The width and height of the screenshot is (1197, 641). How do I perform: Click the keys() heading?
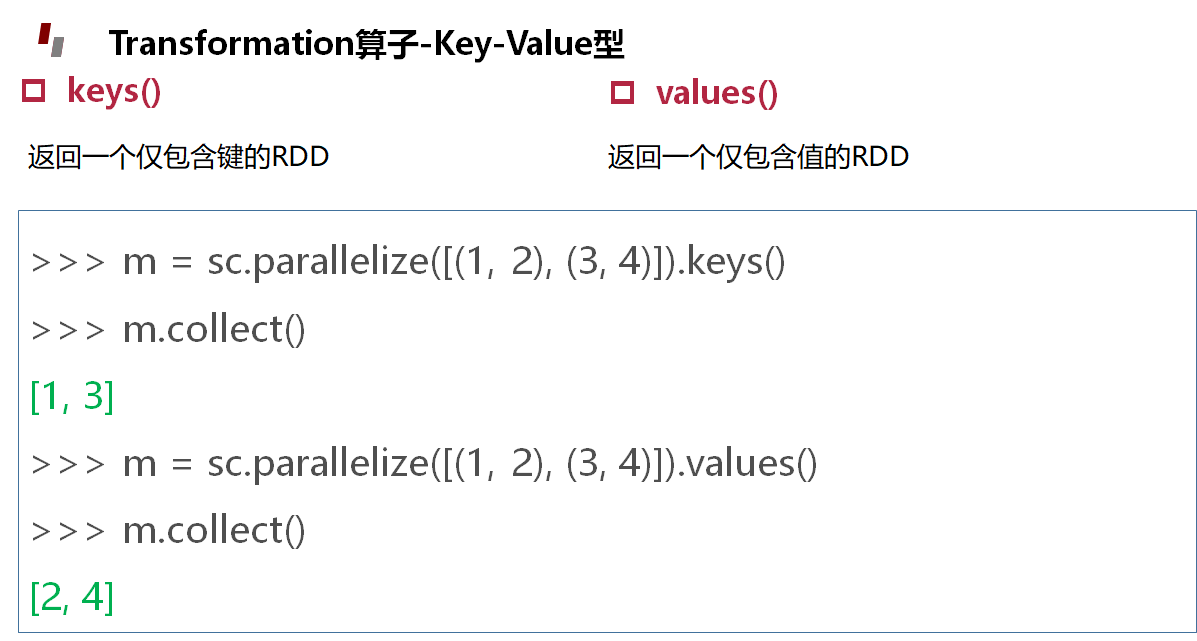[x=114, y=92]
